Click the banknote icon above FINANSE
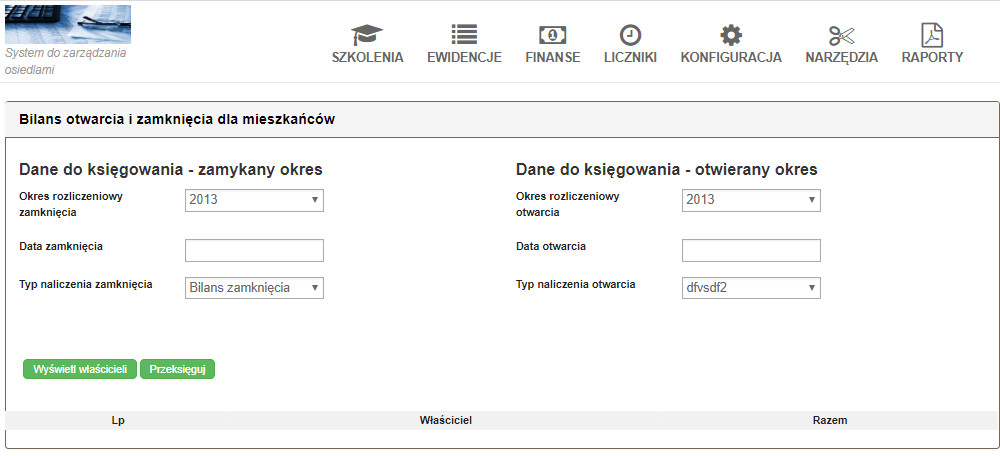The image size is (1000, 456). coord(552,34)
